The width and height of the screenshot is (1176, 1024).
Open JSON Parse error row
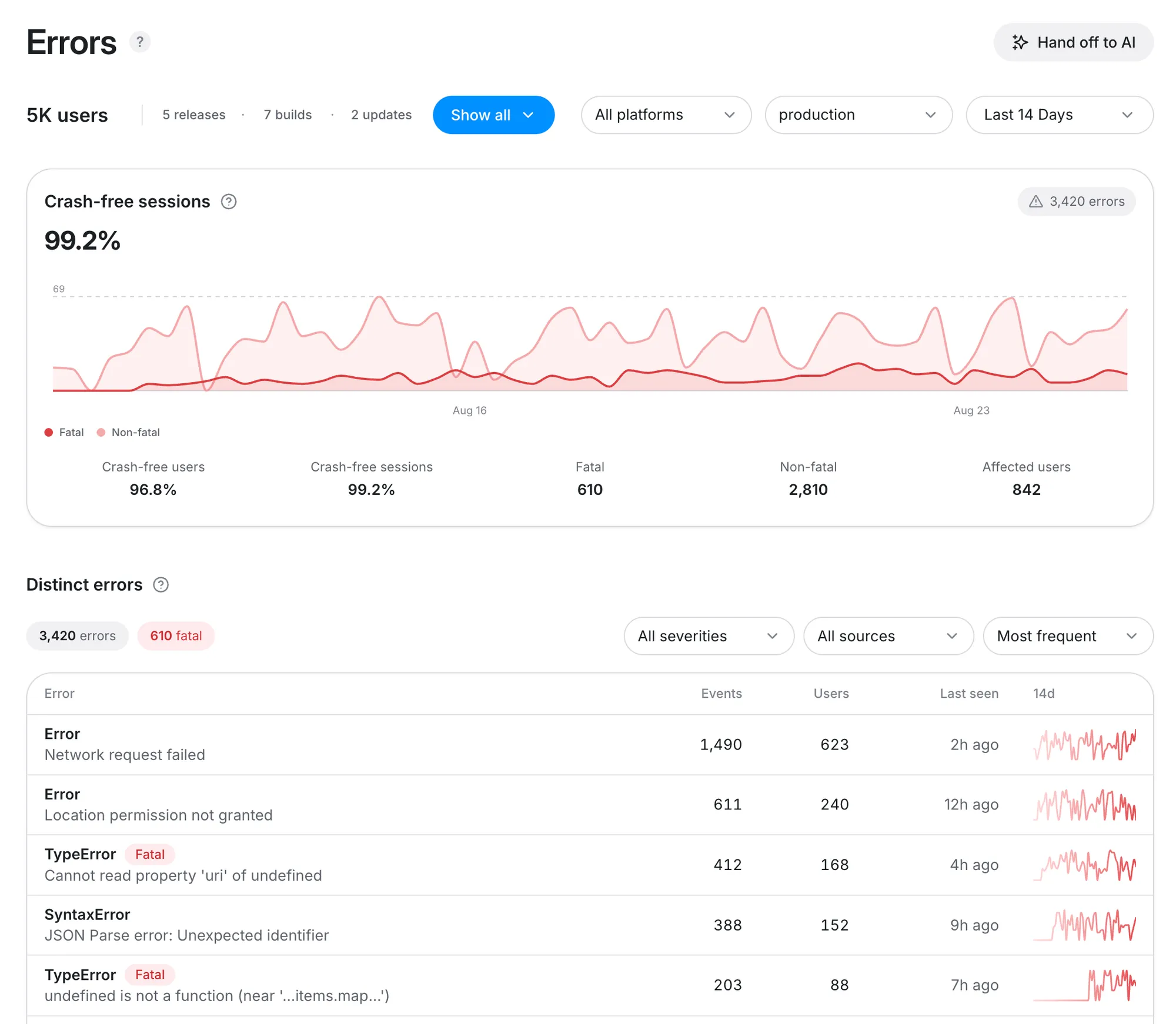[590, 925]
